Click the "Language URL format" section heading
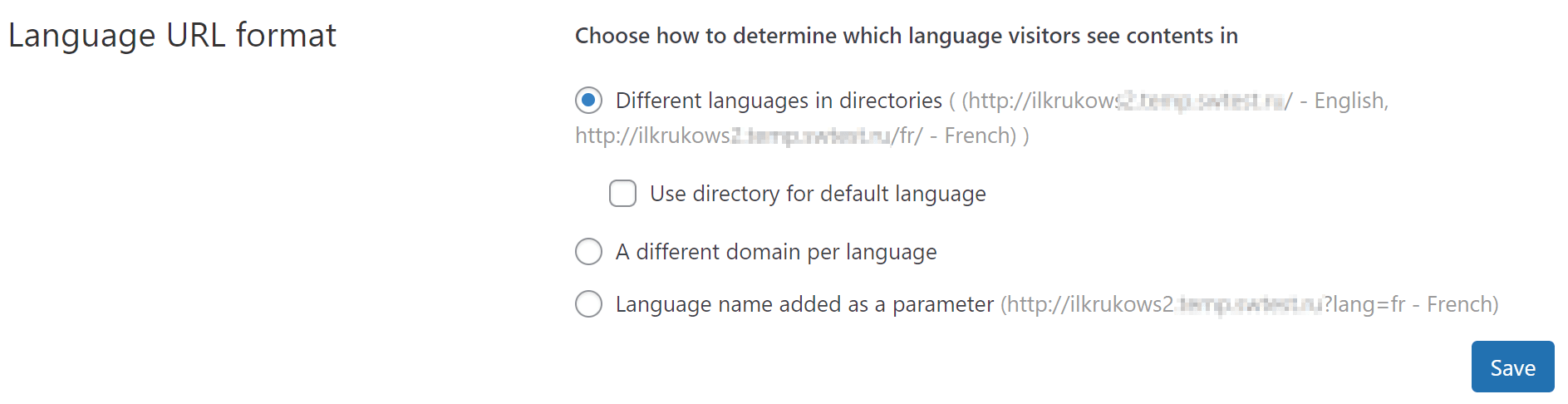This screenshot has height=404, width=1568. [x=172, y=36]
